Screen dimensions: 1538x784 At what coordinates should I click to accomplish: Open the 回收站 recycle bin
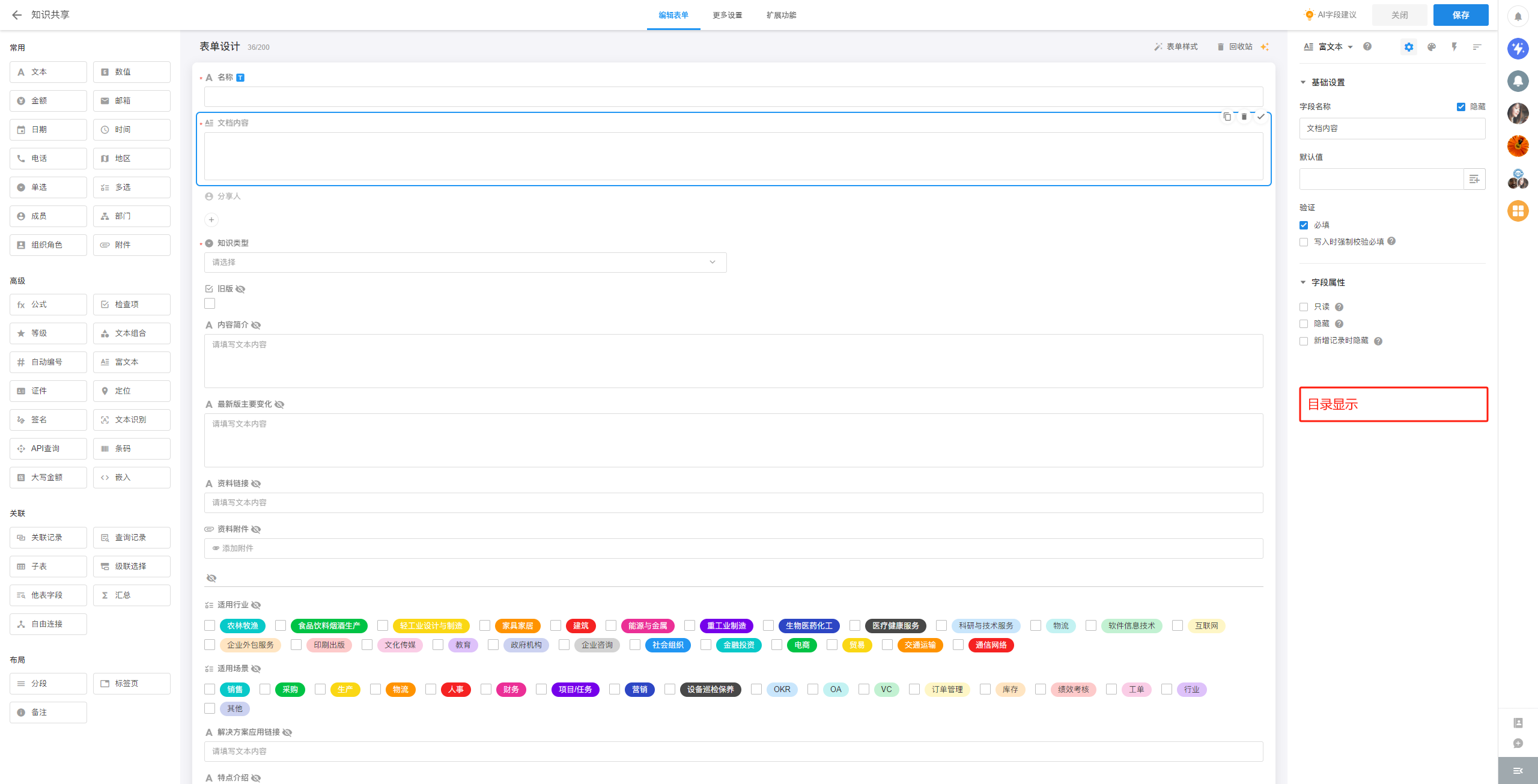tap(1235, 47)
